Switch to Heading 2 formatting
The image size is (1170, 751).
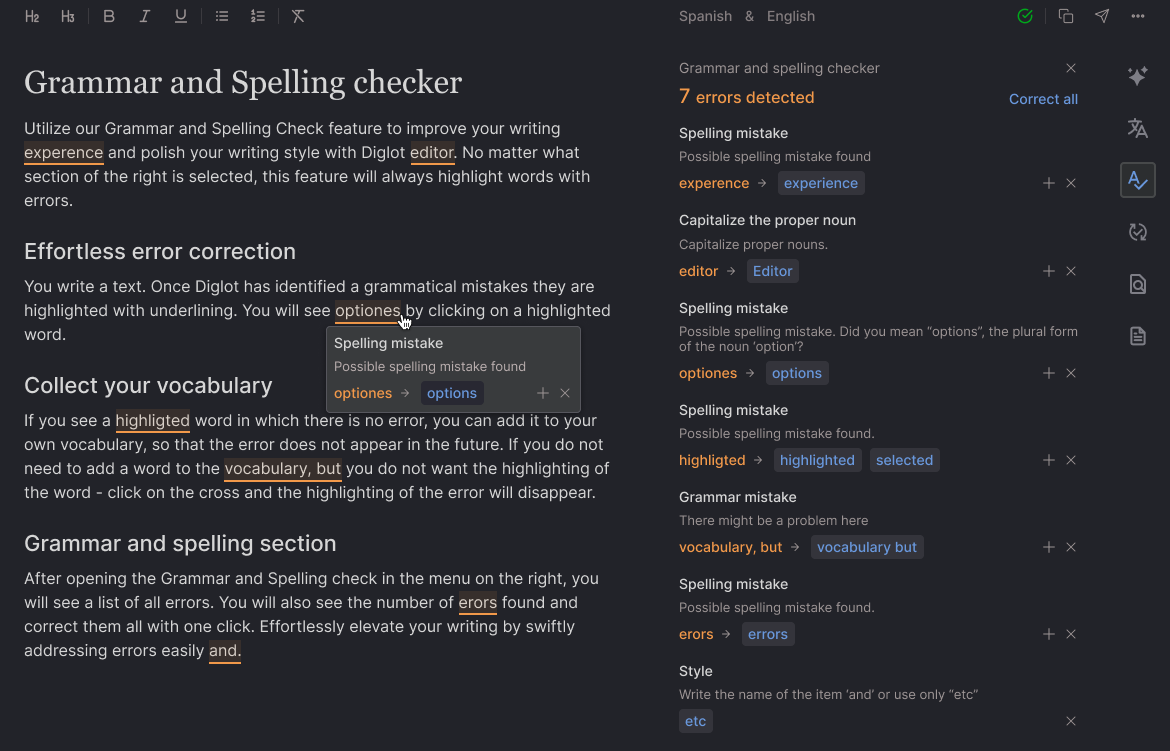pyautogui.click(x=31, y=16)
